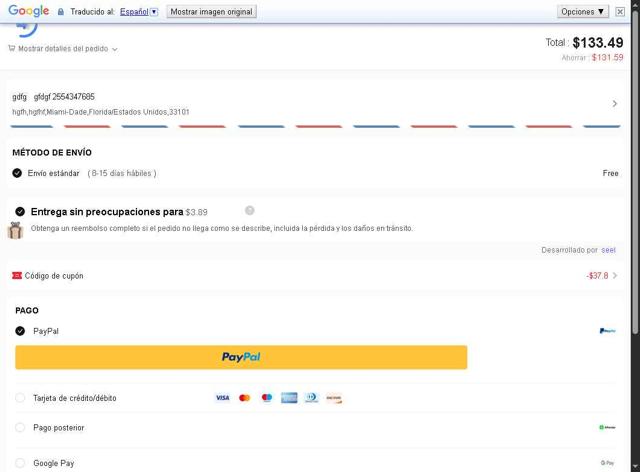640x472 pixels.
Task: Click the small PayPal logo at right
Action: click(607, 331)
